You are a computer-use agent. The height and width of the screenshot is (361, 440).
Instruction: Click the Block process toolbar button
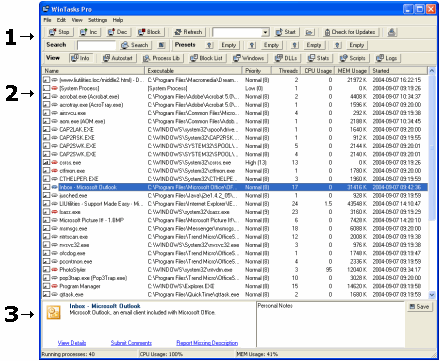tap(149, 32)
